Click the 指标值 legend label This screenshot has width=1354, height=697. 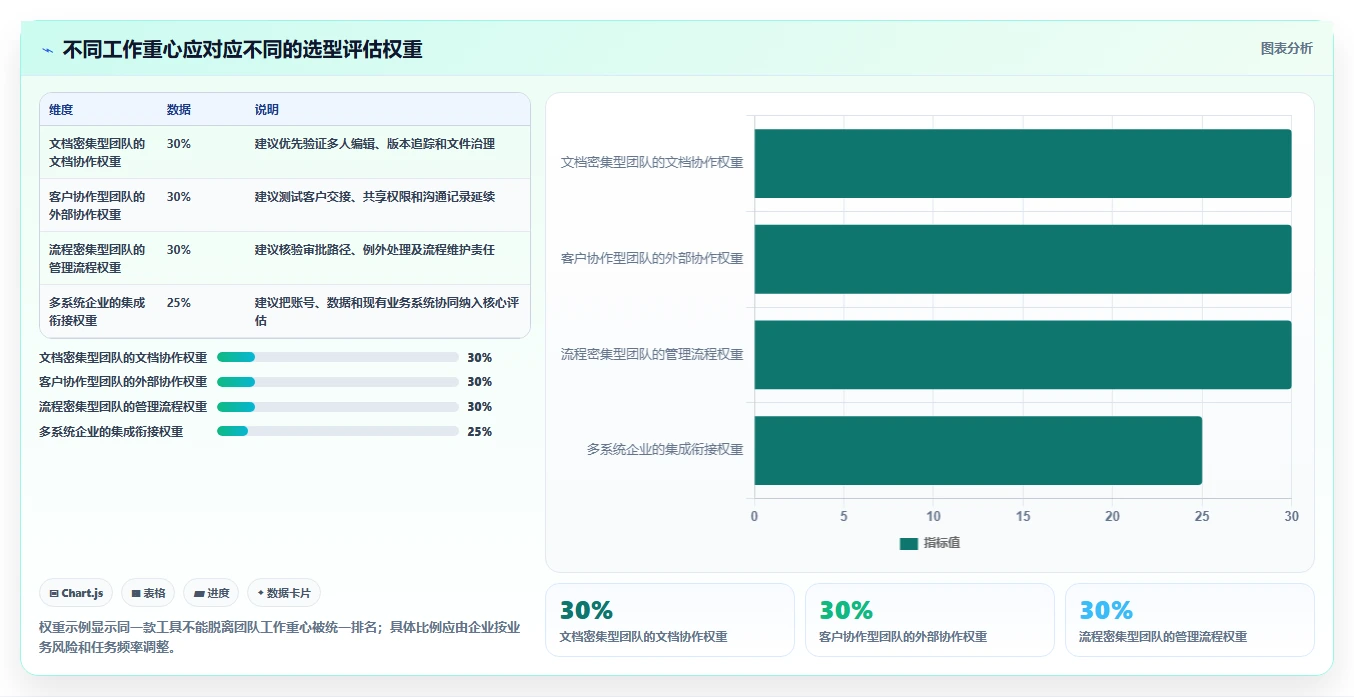coord(941,543)
